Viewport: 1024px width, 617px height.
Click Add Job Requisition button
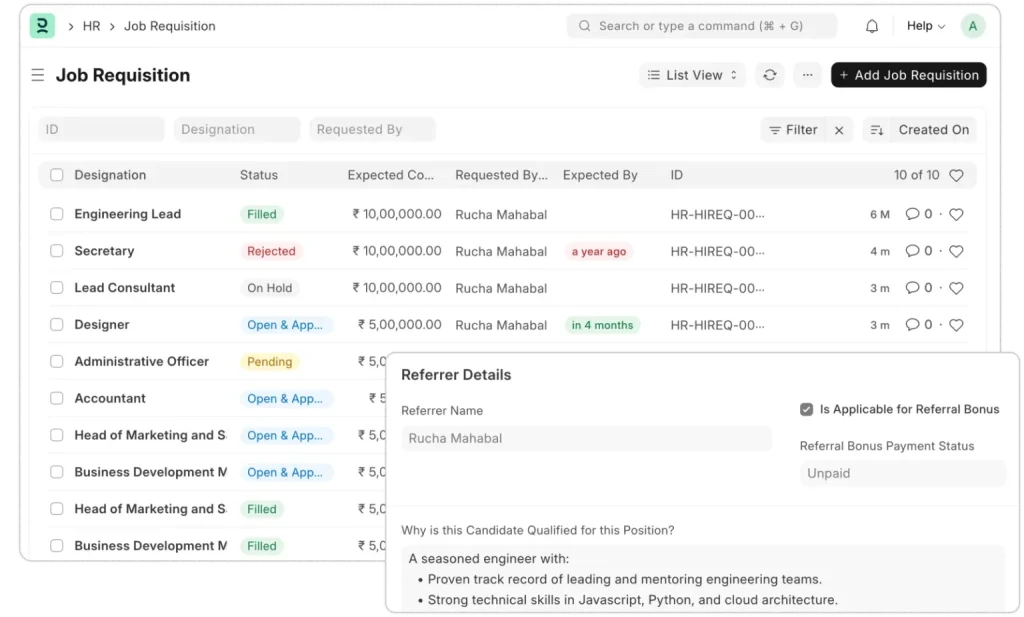click(x=908, y=75)
